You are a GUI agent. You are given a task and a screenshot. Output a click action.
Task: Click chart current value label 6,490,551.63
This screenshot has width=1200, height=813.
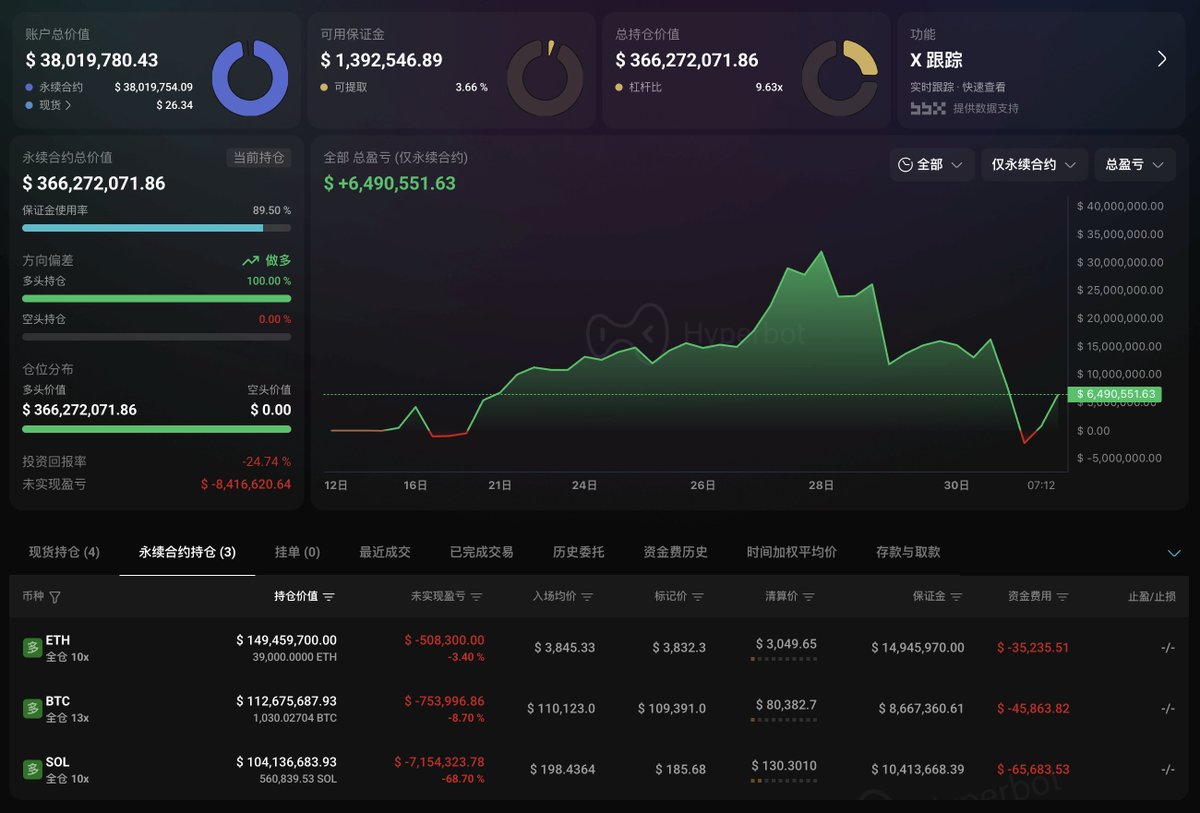click(1114, 394)
